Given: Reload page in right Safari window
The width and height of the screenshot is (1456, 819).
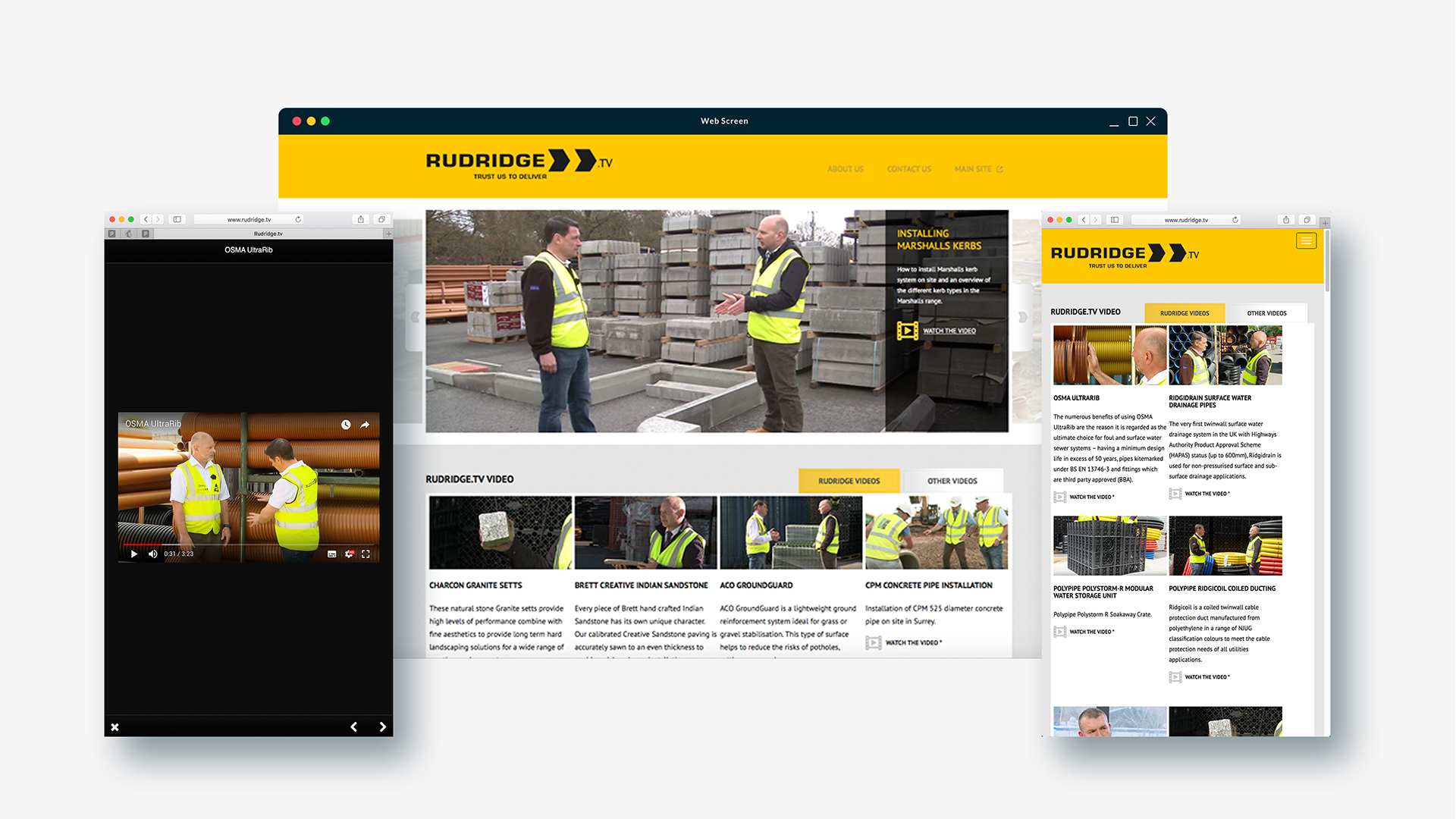Looking at the screenshot, I should [x=1235, y=220].
